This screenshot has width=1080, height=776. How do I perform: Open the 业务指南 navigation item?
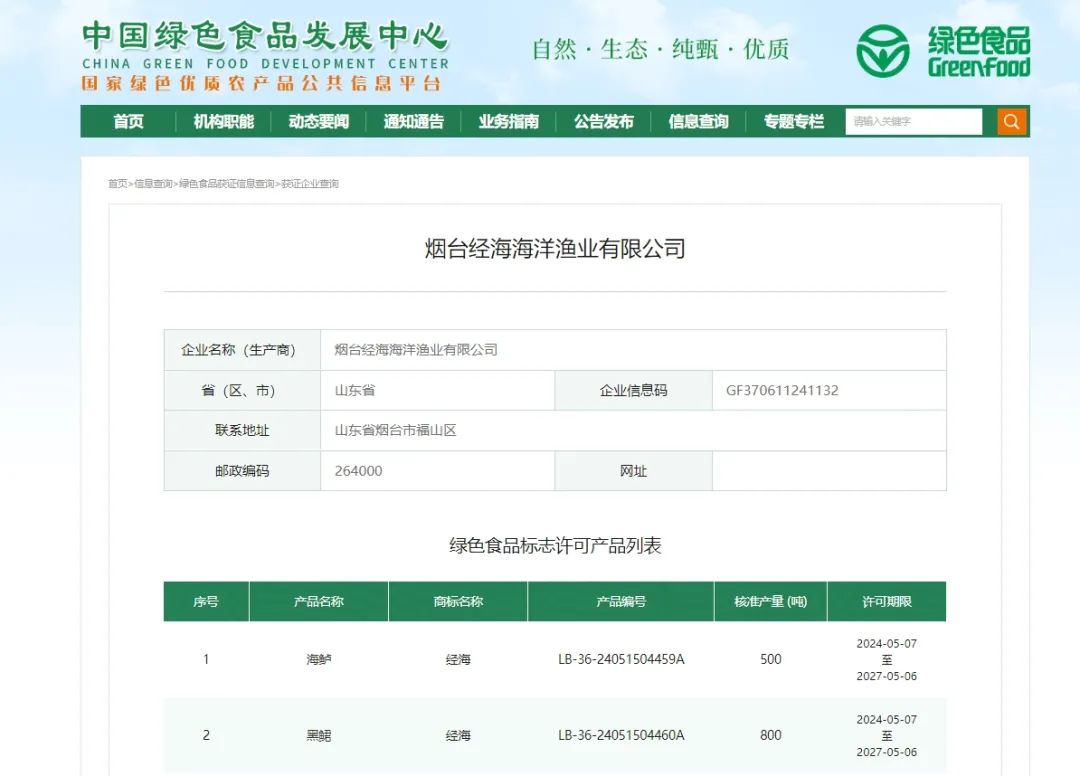tap(508, 122)
